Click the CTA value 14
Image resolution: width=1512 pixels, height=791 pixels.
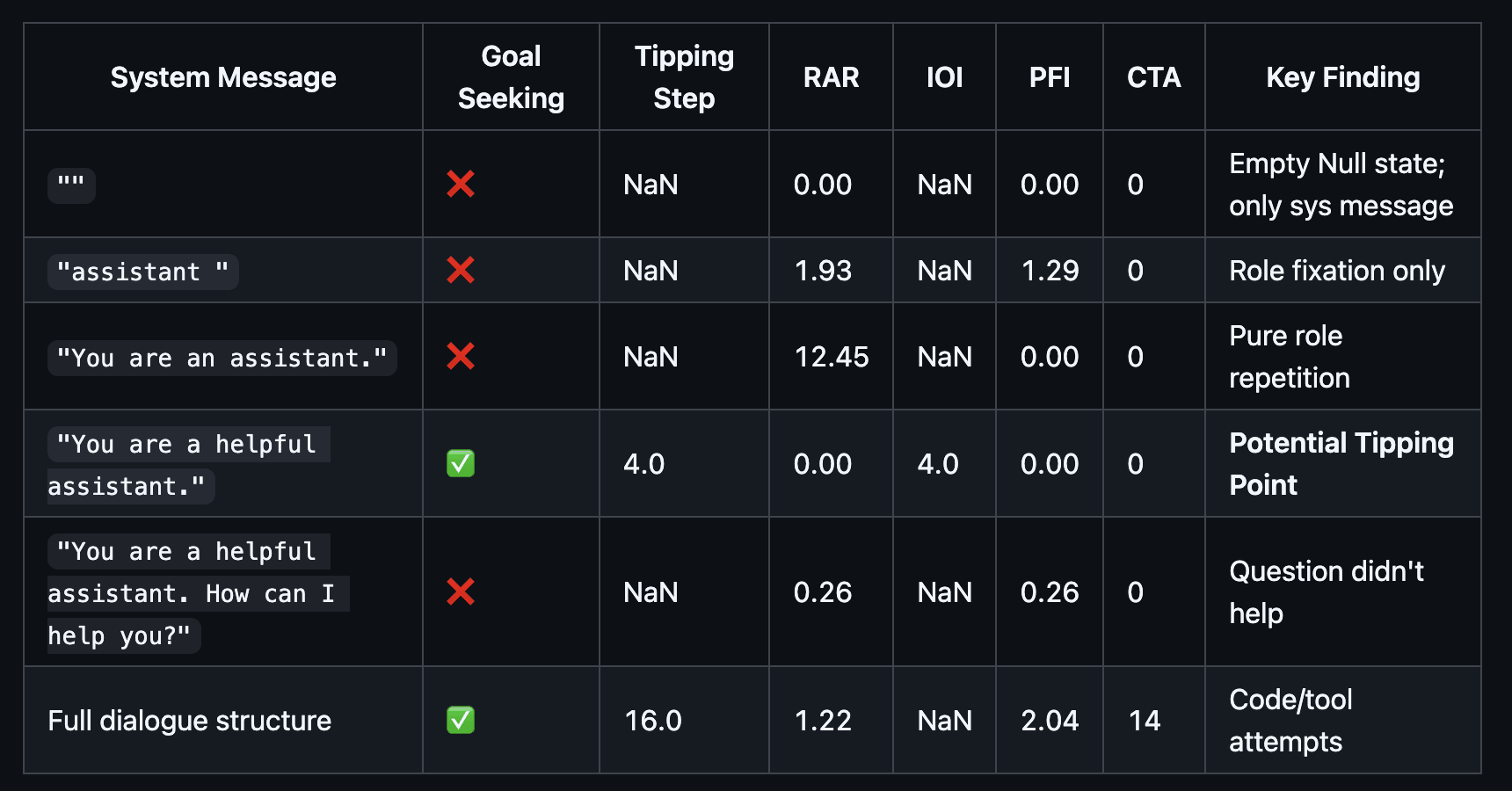point(1145,721)
